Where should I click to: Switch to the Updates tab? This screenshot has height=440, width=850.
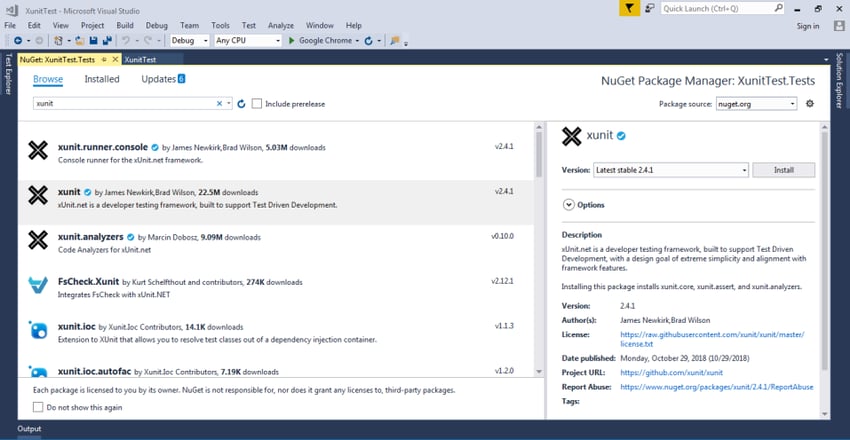tap(163, 79)
